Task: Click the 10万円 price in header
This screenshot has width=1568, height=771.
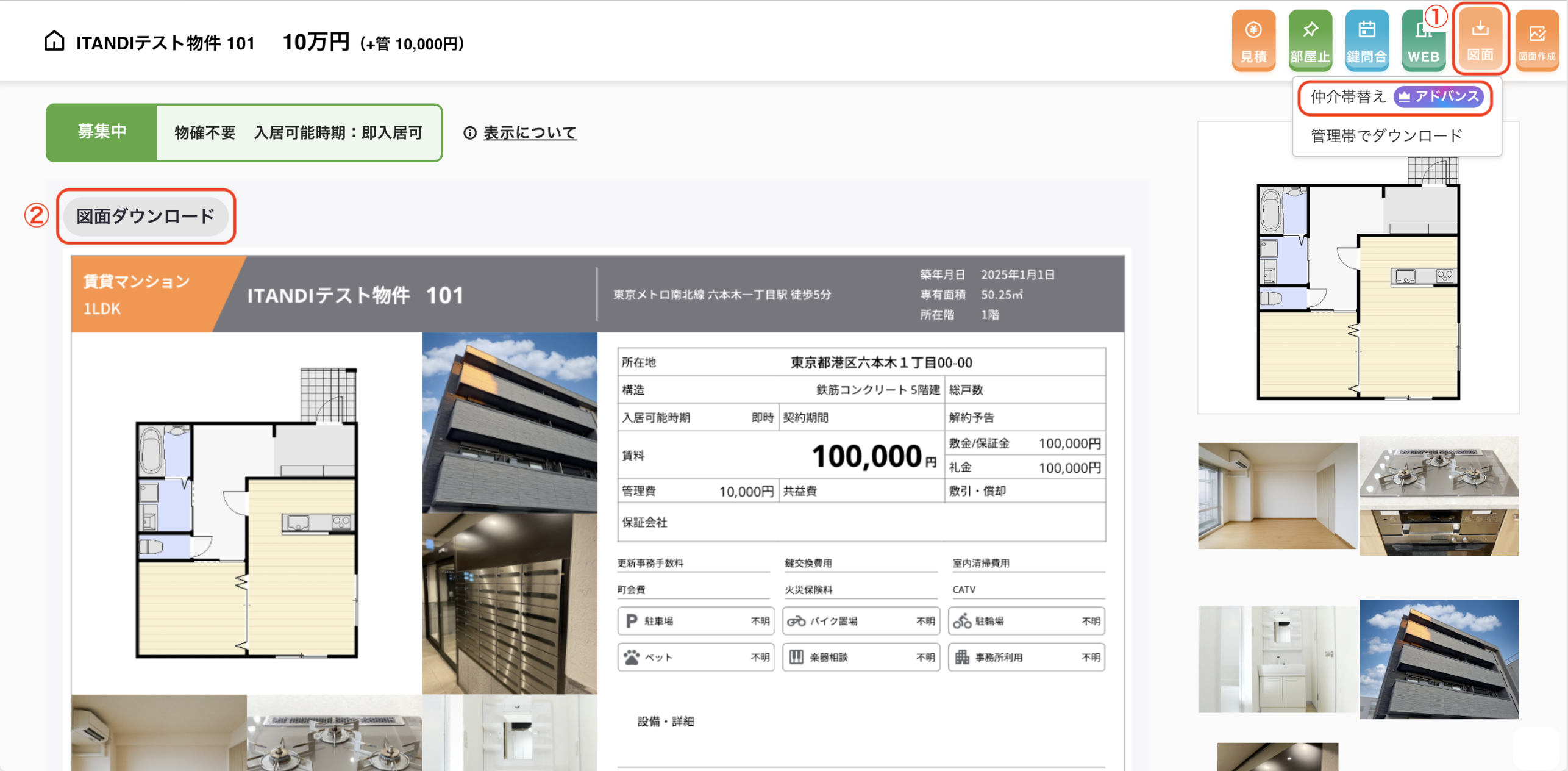Action: 316,41
